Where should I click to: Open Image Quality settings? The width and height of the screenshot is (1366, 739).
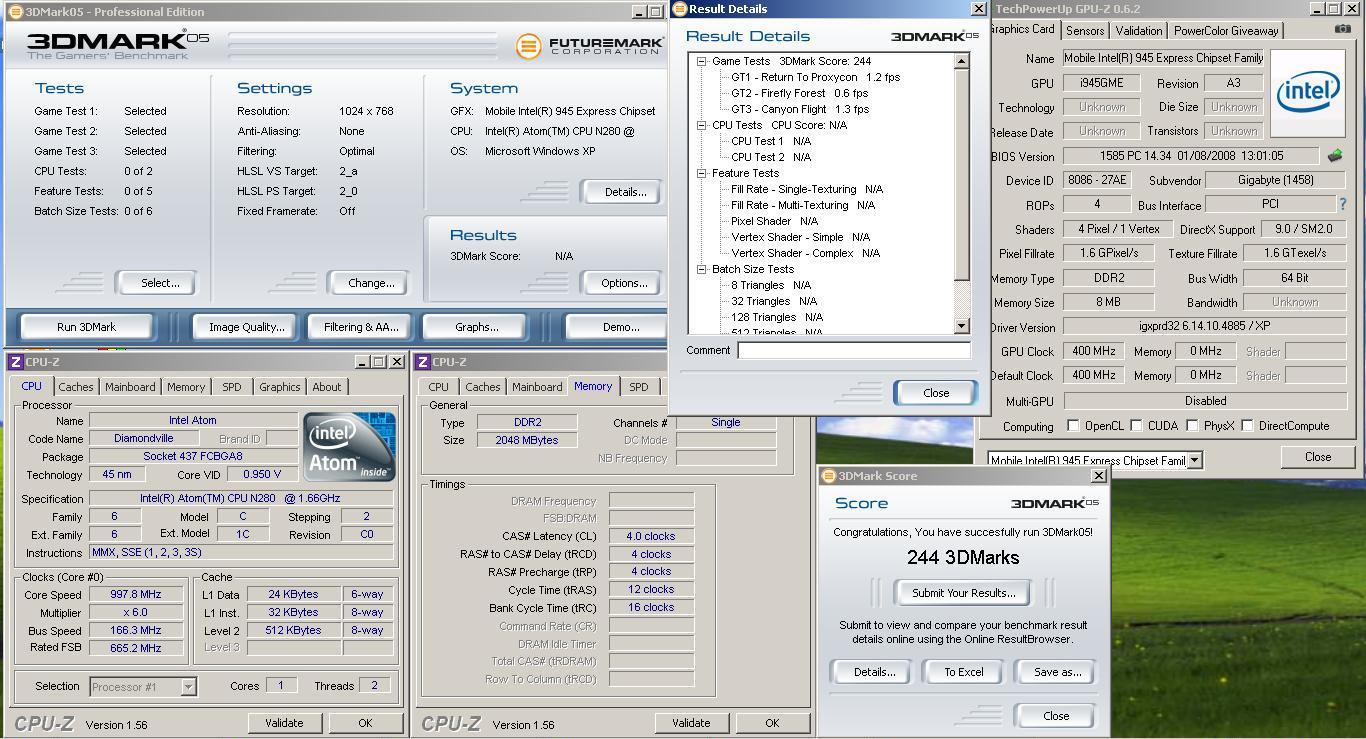click(246, 327)
